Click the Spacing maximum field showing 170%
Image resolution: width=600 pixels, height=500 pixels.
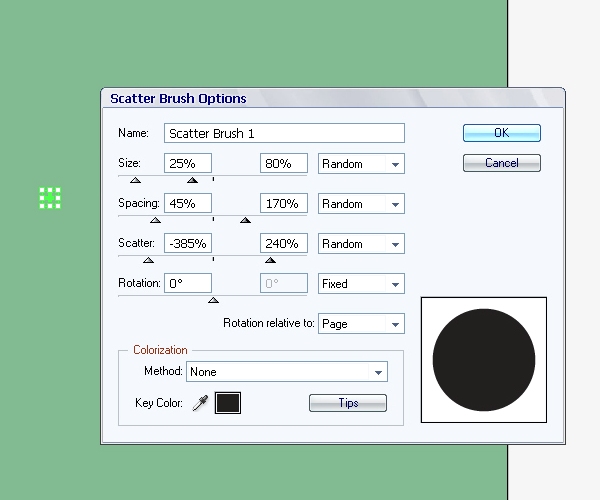tap(284, 203)
